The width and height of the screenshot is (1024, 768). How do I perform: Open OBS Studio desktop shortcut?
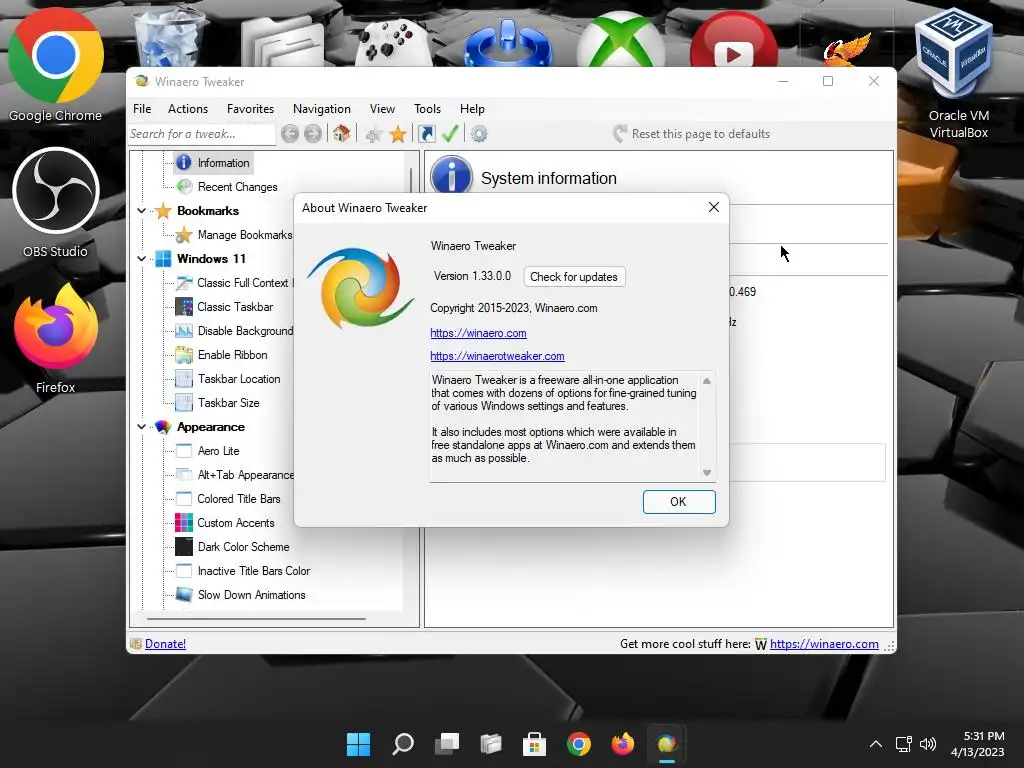pos(56,202)
